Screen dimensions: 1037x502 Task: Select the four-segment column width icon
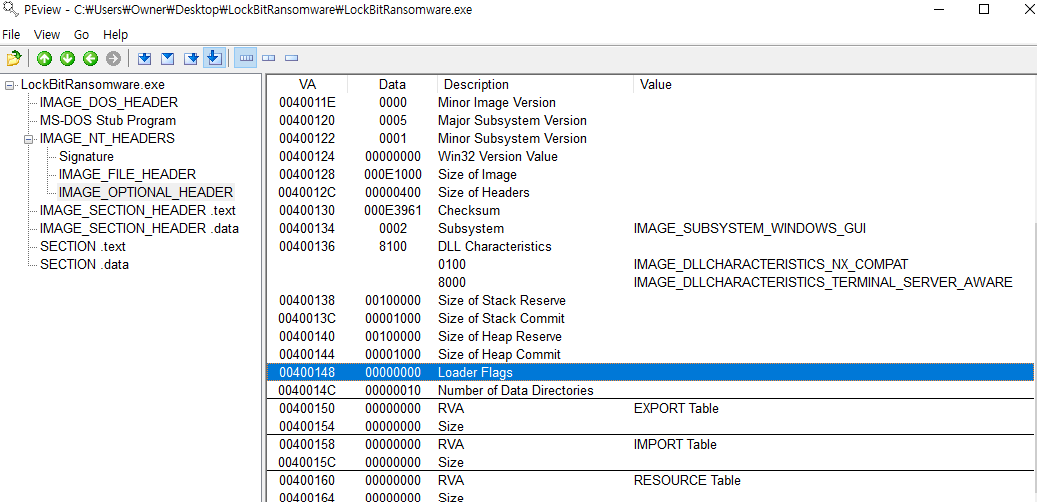click(x=246, y=58)
